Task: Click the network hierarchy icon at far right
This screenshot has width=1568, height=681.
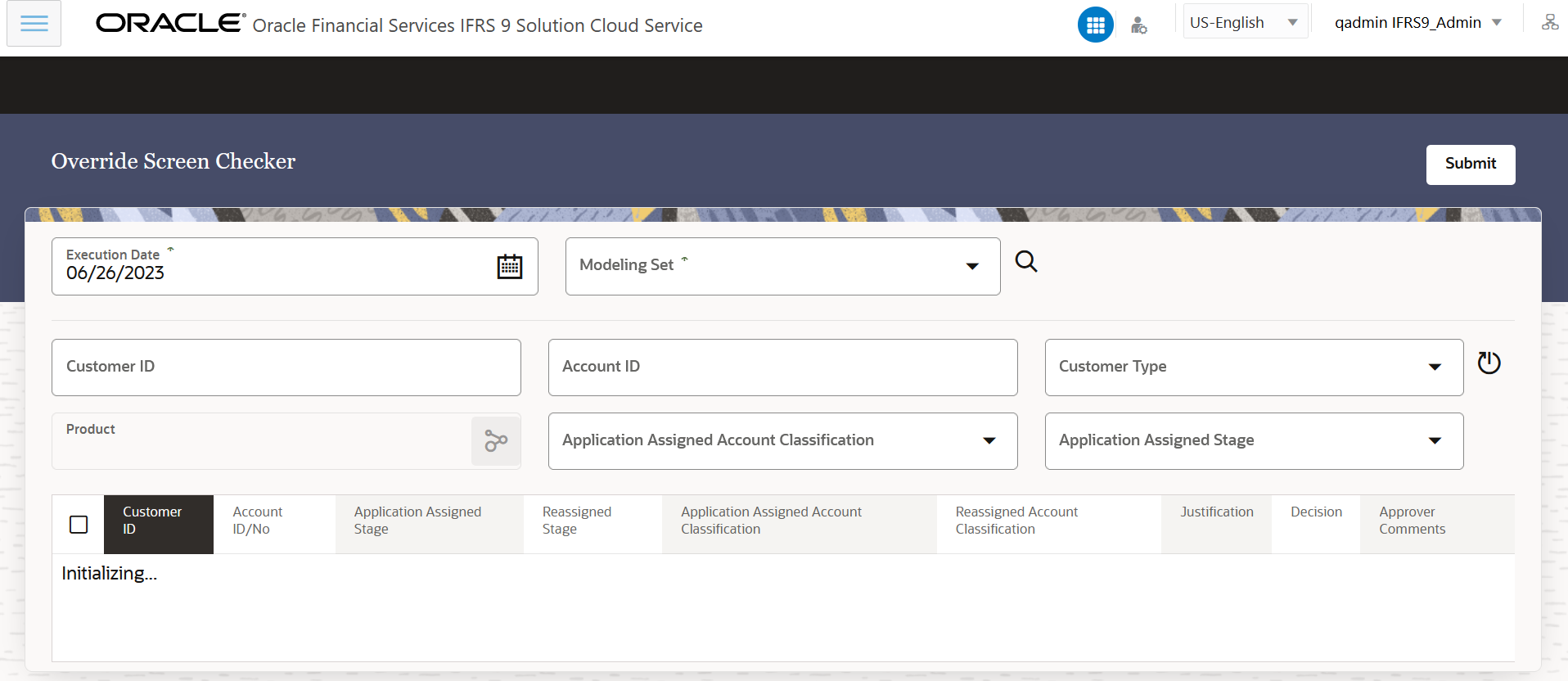Action: 1550,22
